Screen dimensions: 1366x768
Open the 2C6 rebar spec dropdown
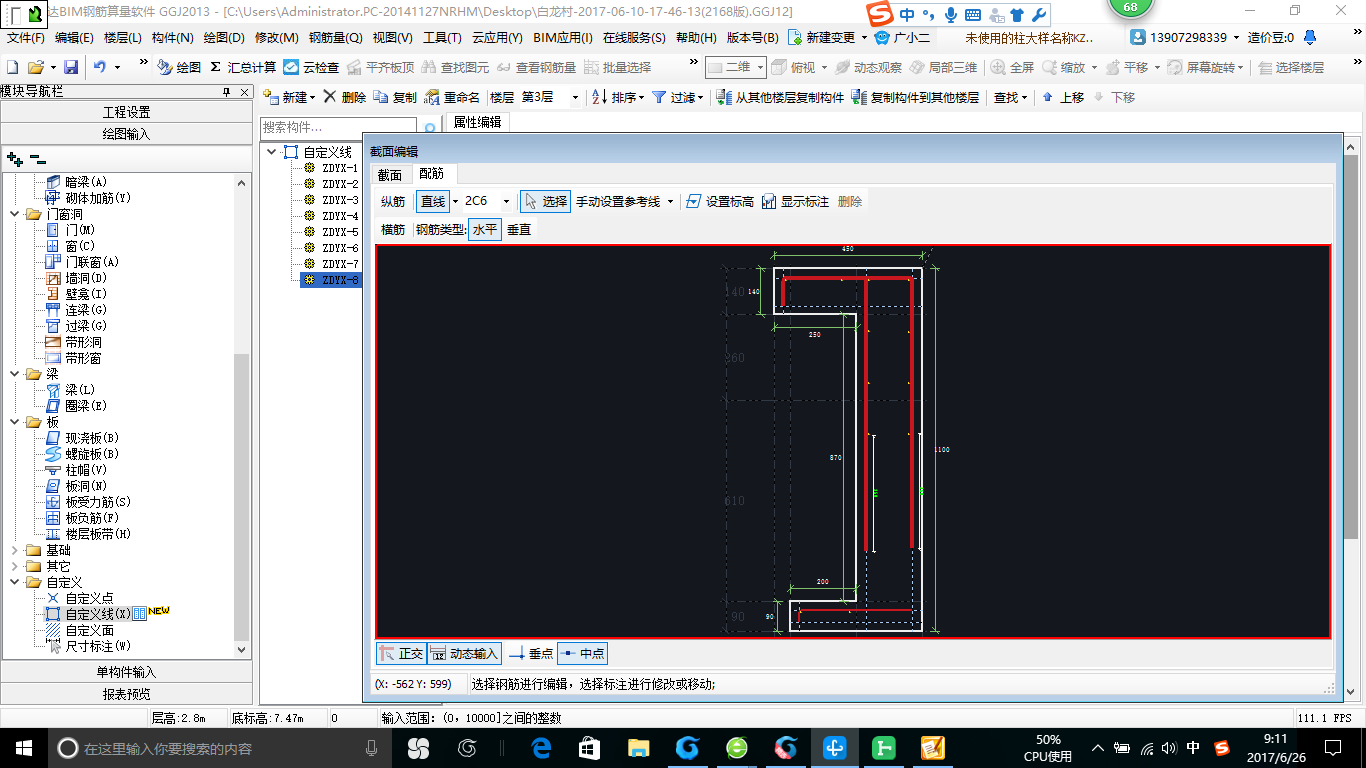point(506,201)
